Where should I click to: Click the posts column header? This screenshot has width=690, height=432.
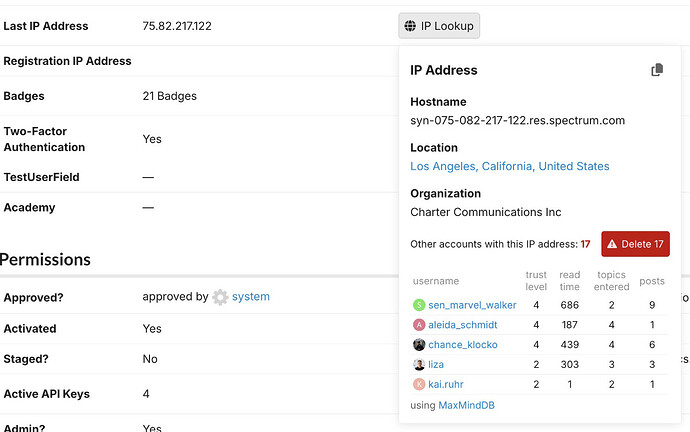pos(652,281)
